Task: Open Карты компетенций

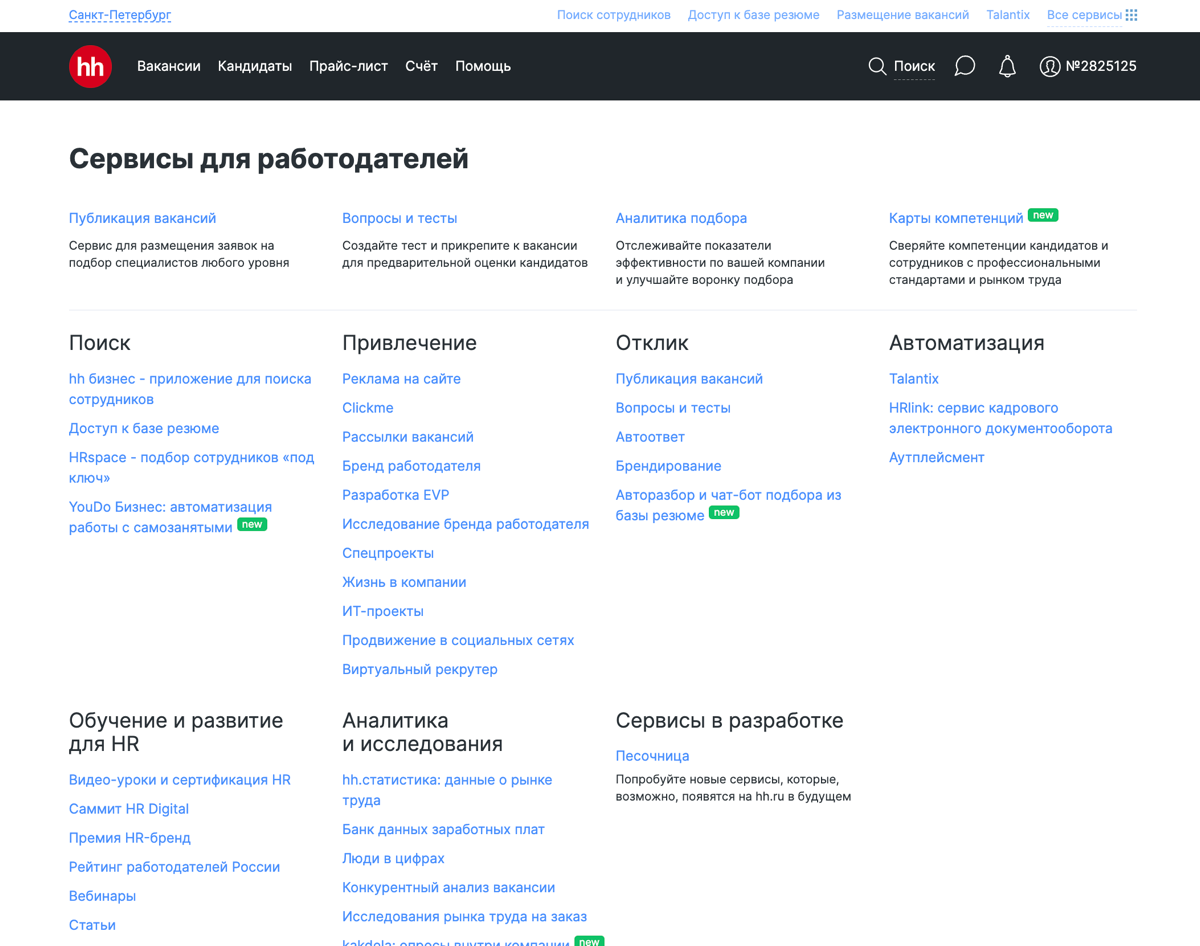Action: pos(956,218)
